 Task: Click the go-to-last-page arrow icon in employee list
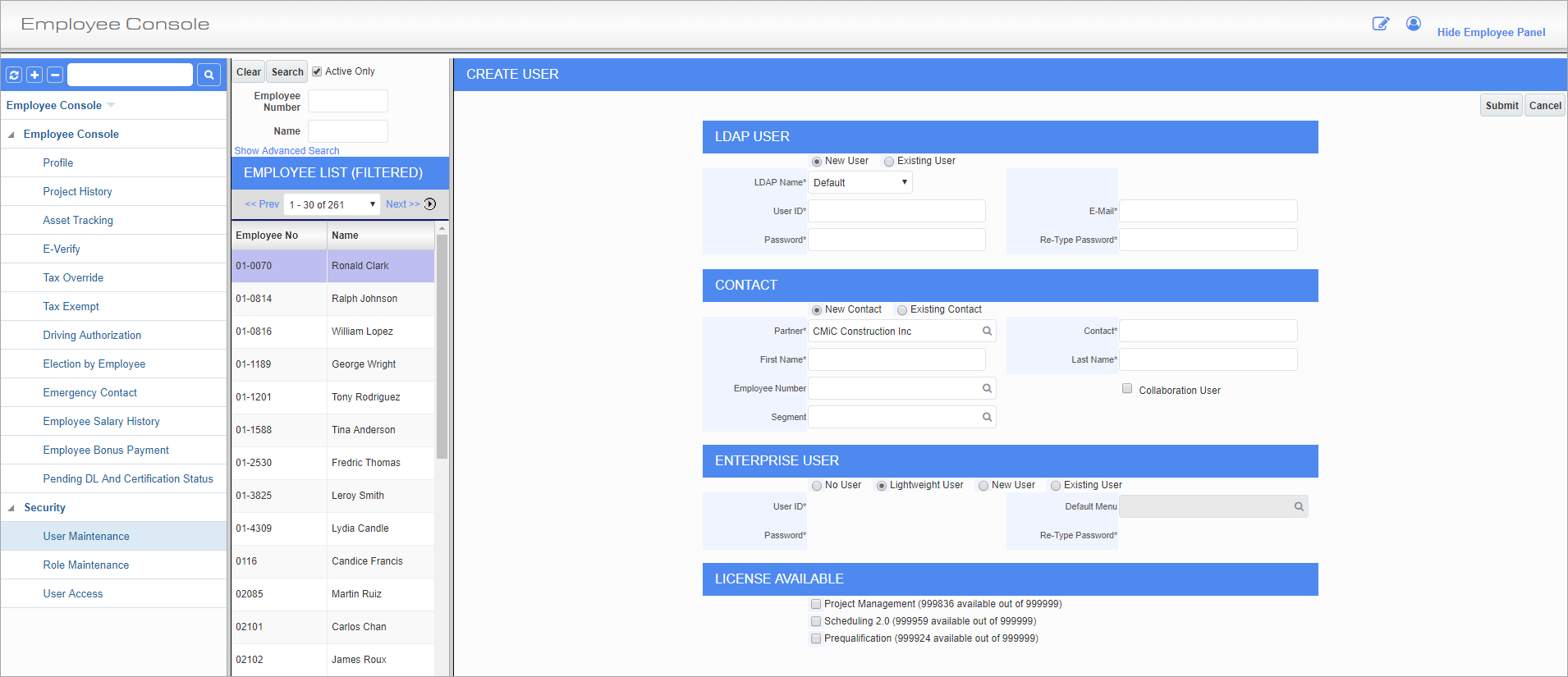pos(430,204)
